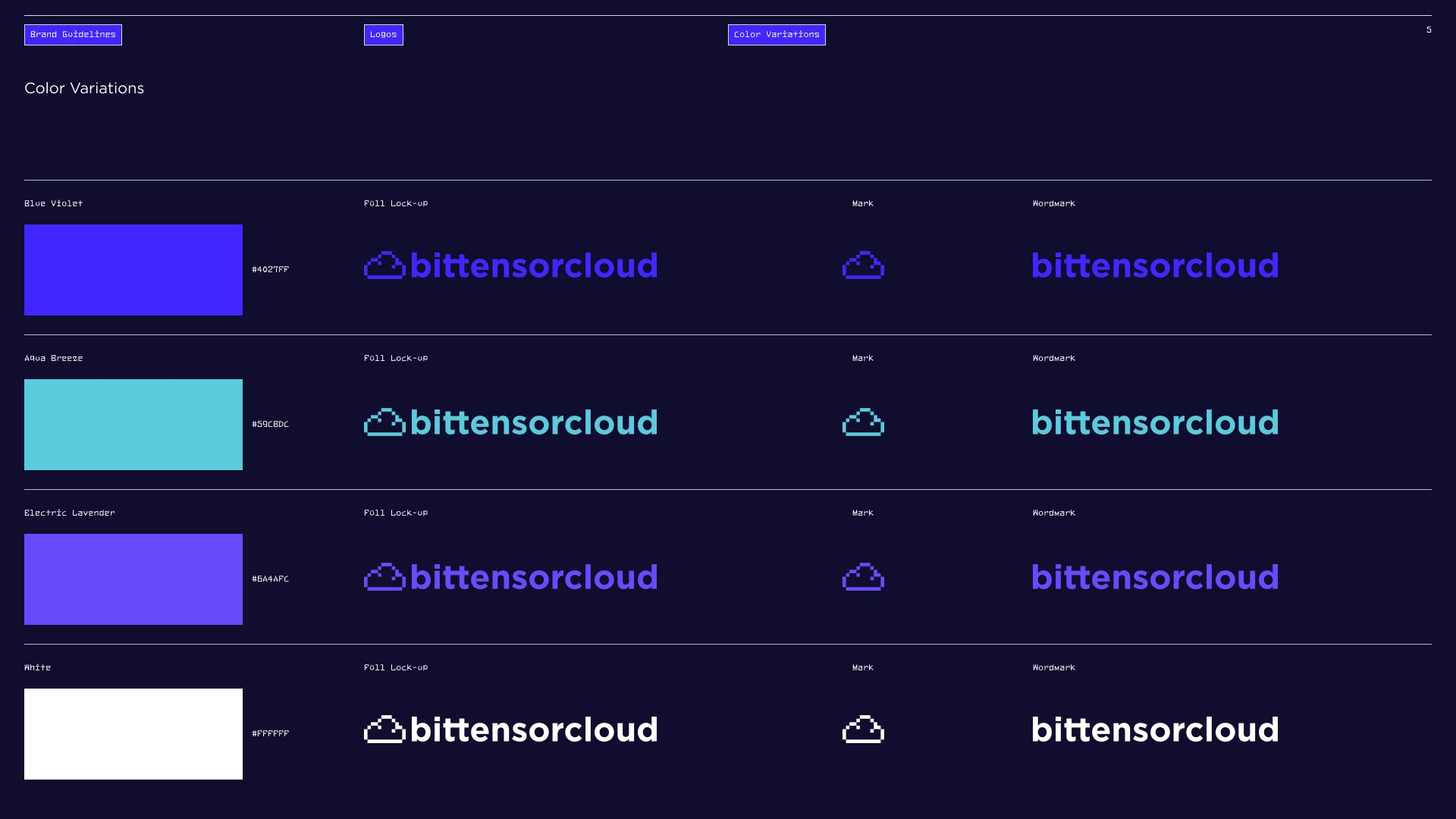
Task: Click the Blue Violet bittensorcloud wordmark
Action: (1155, 265)
